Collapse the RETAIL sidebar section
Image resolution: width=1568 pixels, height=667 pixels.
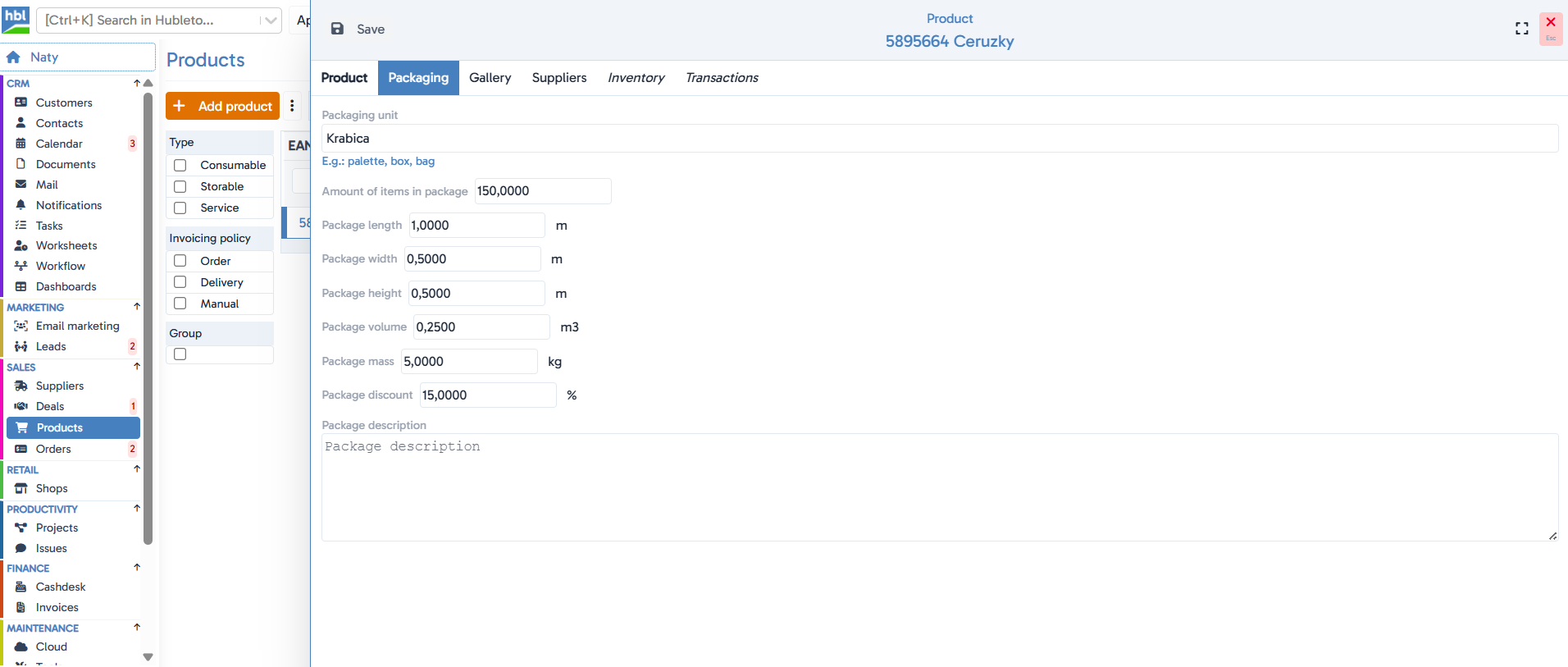click(x=137, y=469)
